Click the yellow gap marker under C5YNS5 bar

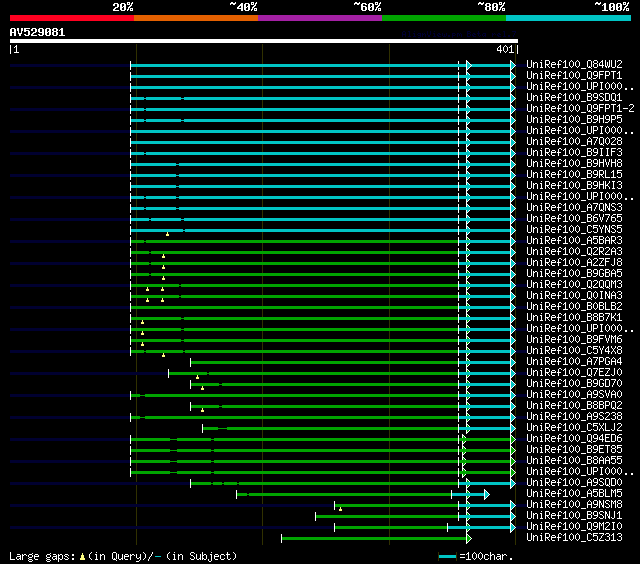click(x=167, y=234)
